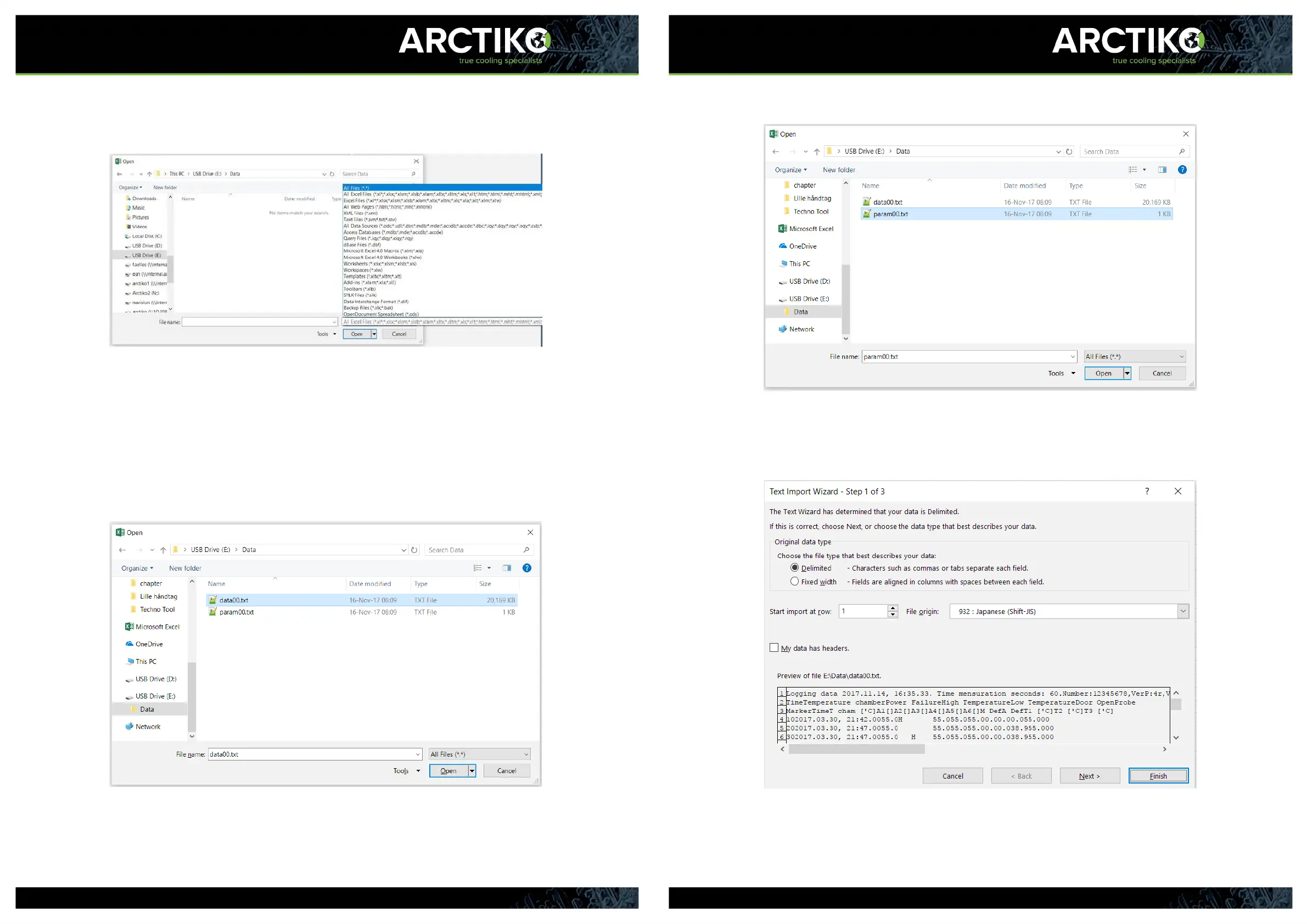The image size is (1307, 924).
Task: Select the Delimited radio button
Action: click(795, 568)
